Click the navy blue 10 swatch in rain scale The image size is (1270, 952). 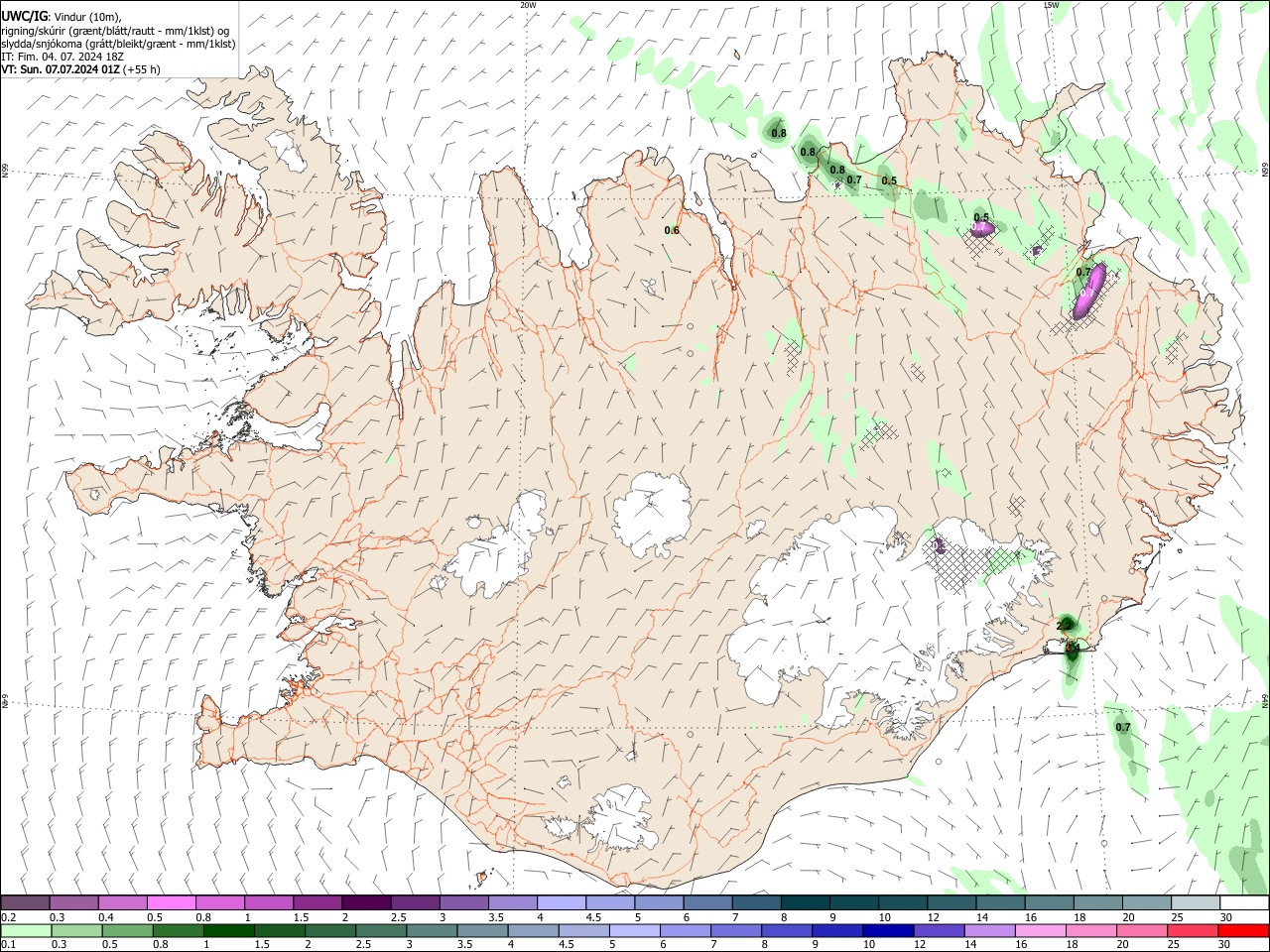click(x=888, y=930)
